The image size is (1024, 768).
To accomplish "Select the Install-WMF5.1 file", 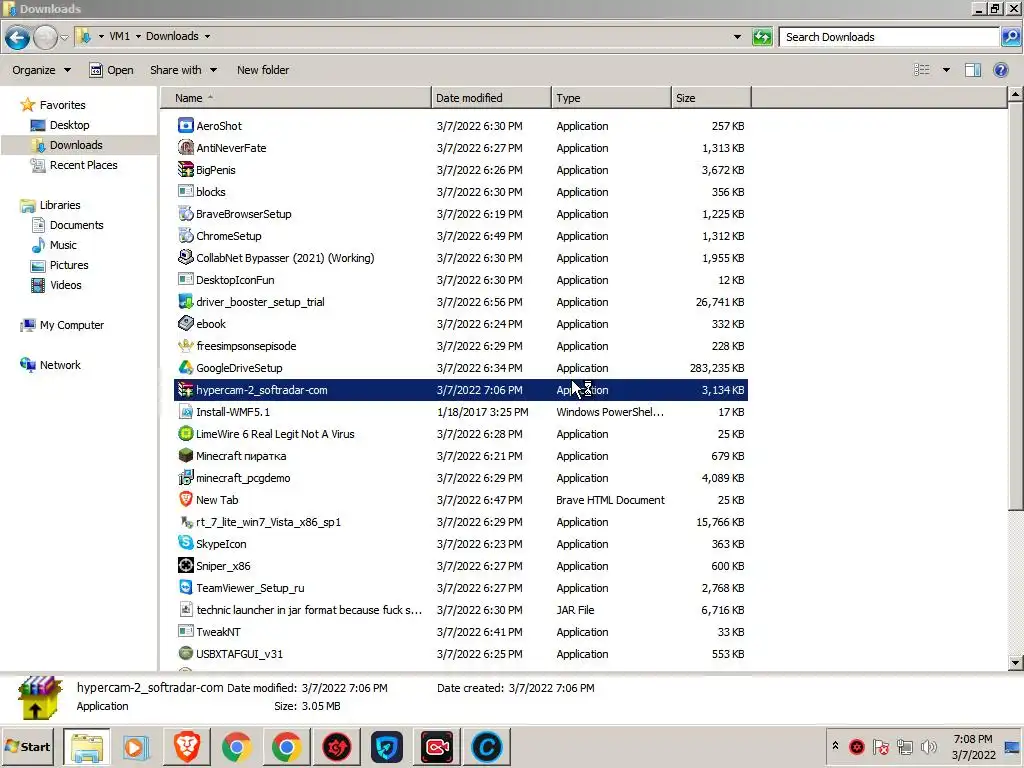I will coord(460,412).
